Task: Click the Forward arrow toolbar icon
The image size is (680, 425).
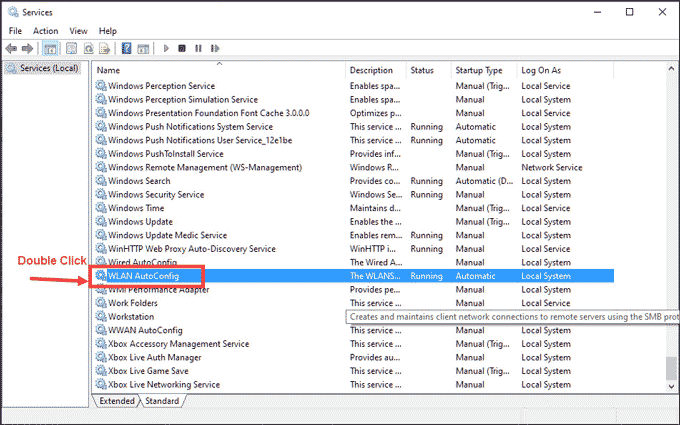Action: (x=27, y=49)
